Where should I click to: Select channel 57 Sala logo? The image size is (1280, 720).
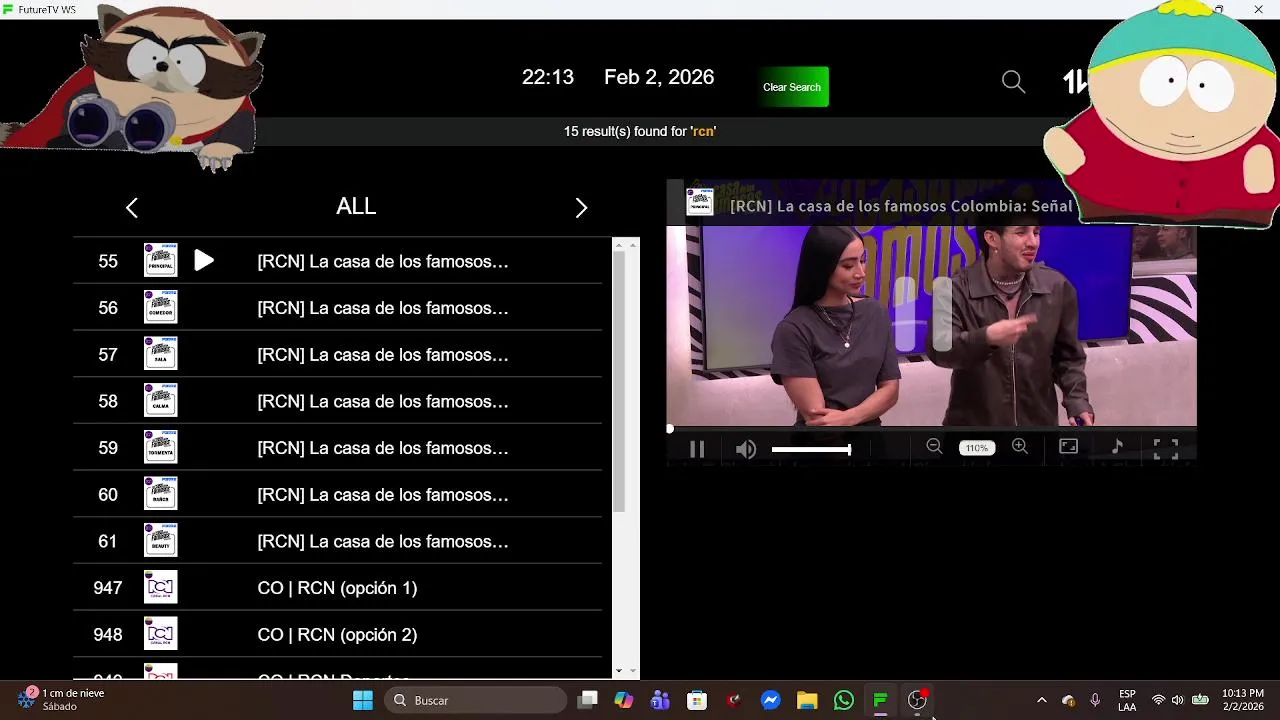[160, 354]
